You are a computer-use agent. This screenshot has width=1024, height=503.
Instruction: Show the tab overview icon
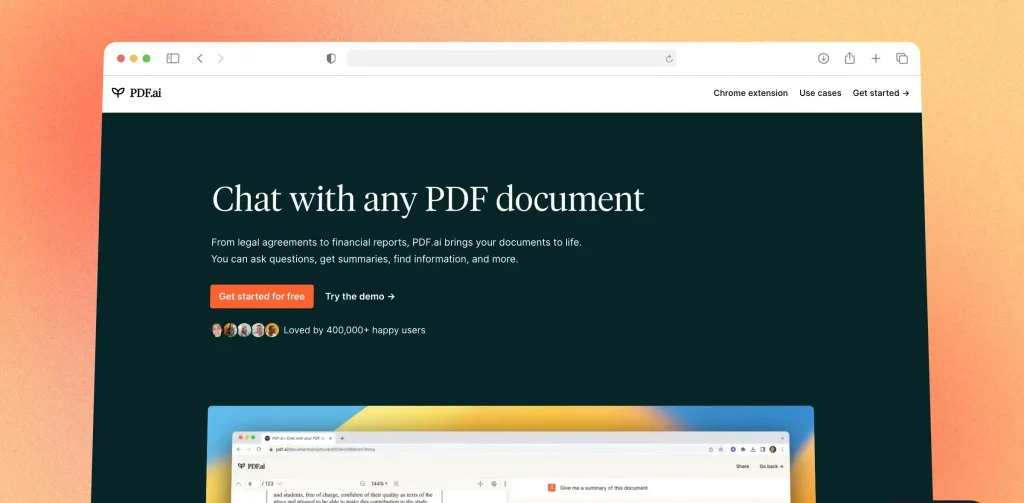(901, 59)
